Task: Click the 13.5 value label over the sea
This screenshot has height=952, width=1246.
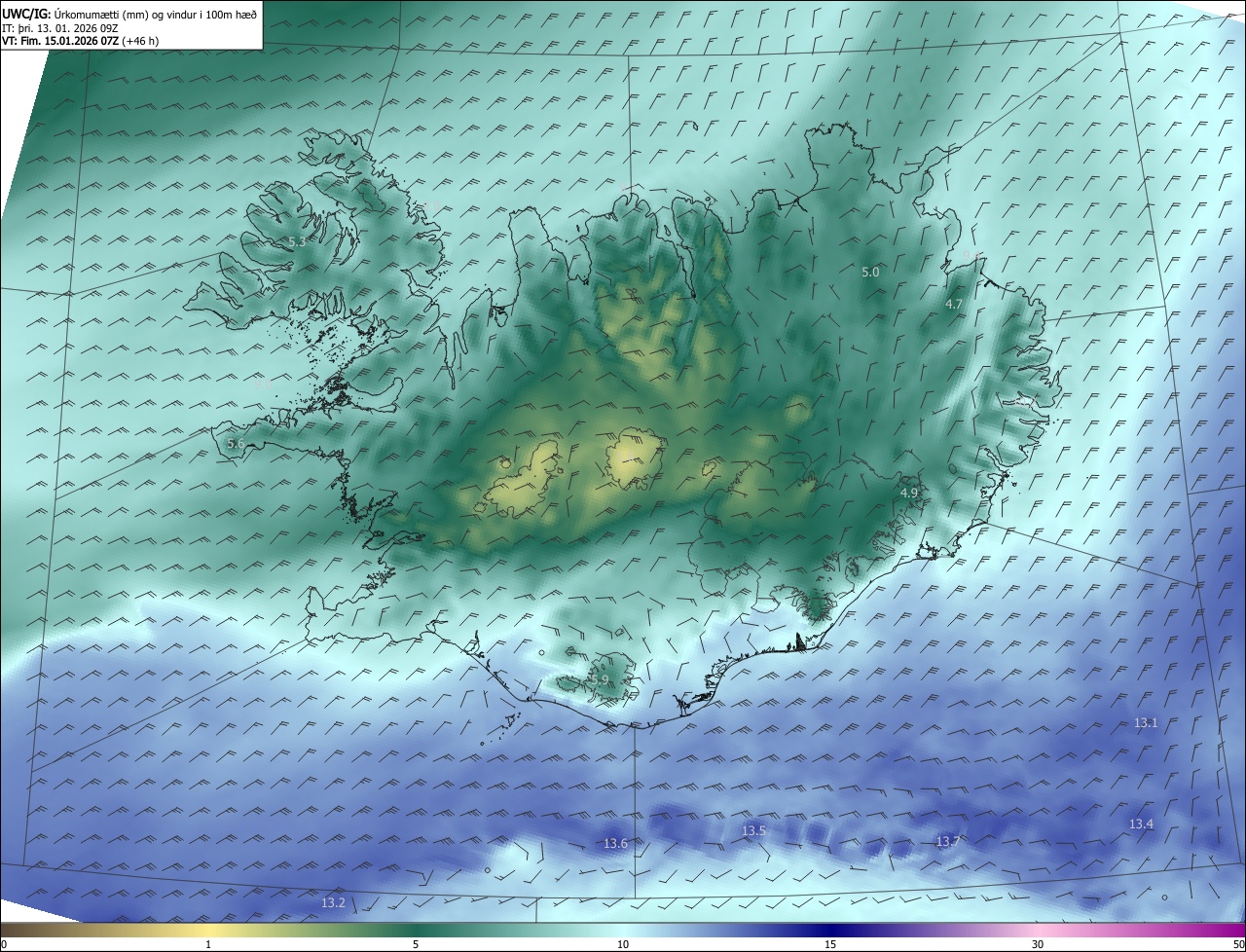Action: [753, 831]
